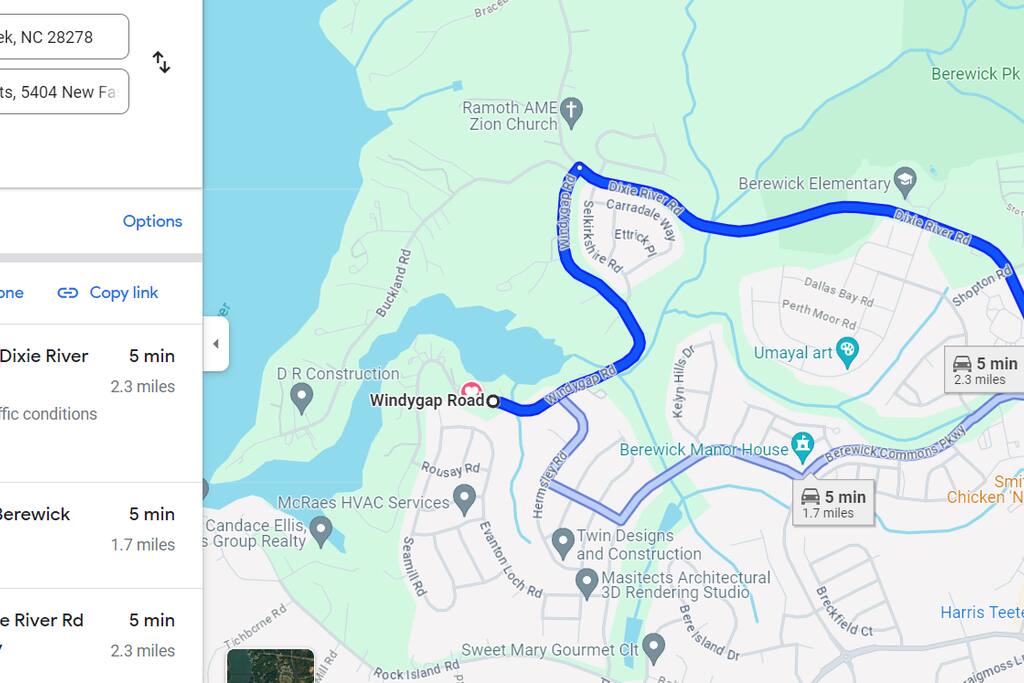Open the Umayal art map pin
The height and width of the screenshot is (683, 1024).
pyautogui.click(x=847, y=353)
